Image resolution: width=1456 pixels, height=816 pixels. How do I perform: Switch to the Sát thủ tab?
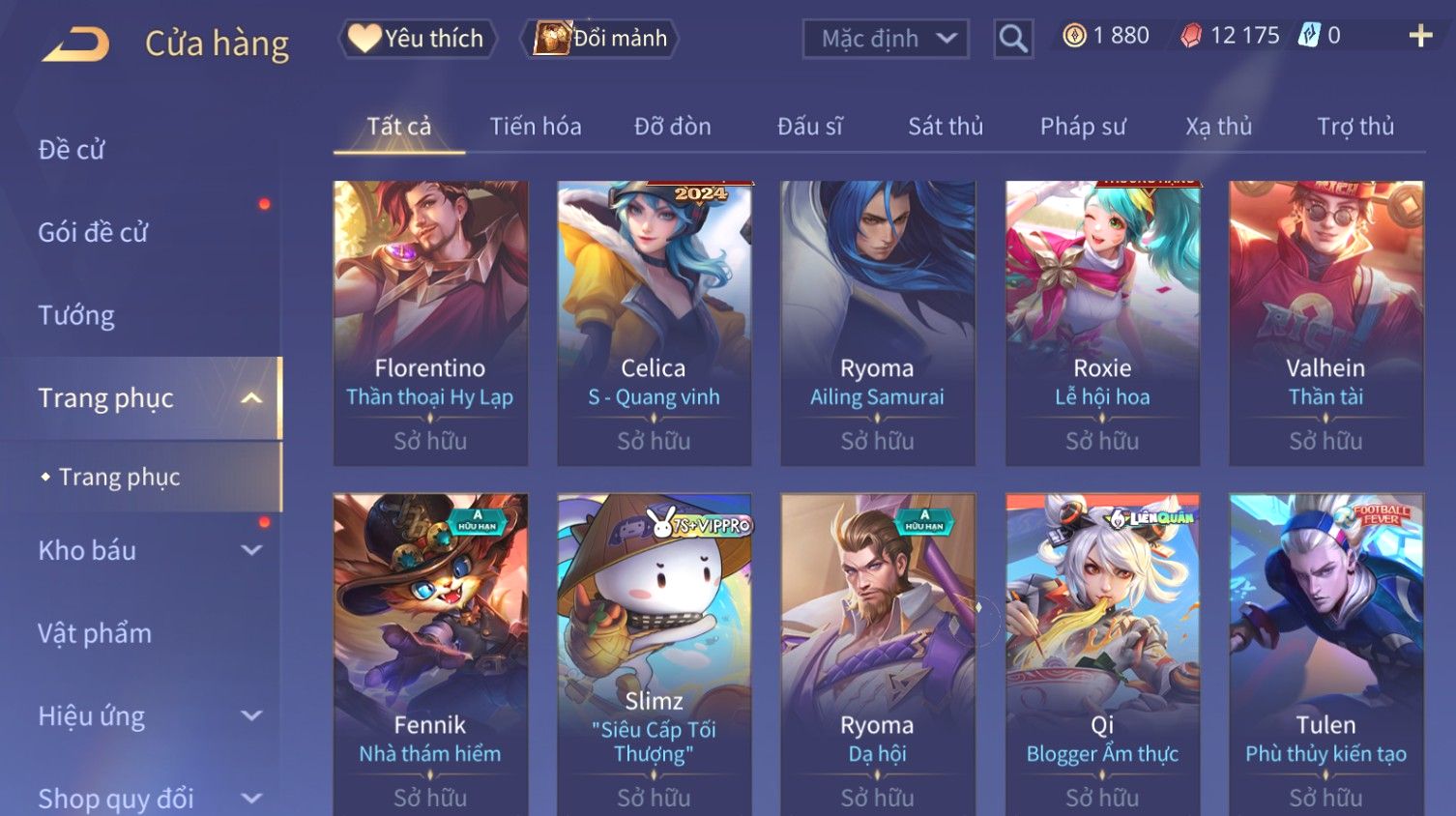tap(945, 127)
